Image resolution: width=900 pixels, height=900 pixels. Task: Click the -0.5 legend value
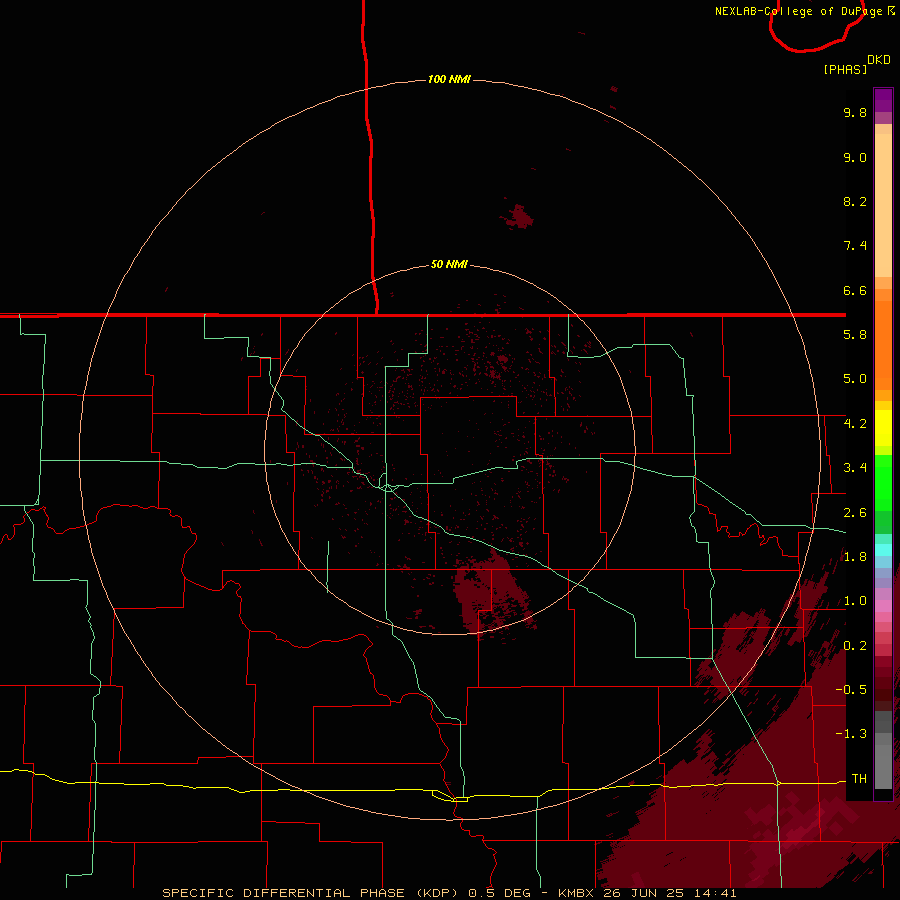point(851,690)
